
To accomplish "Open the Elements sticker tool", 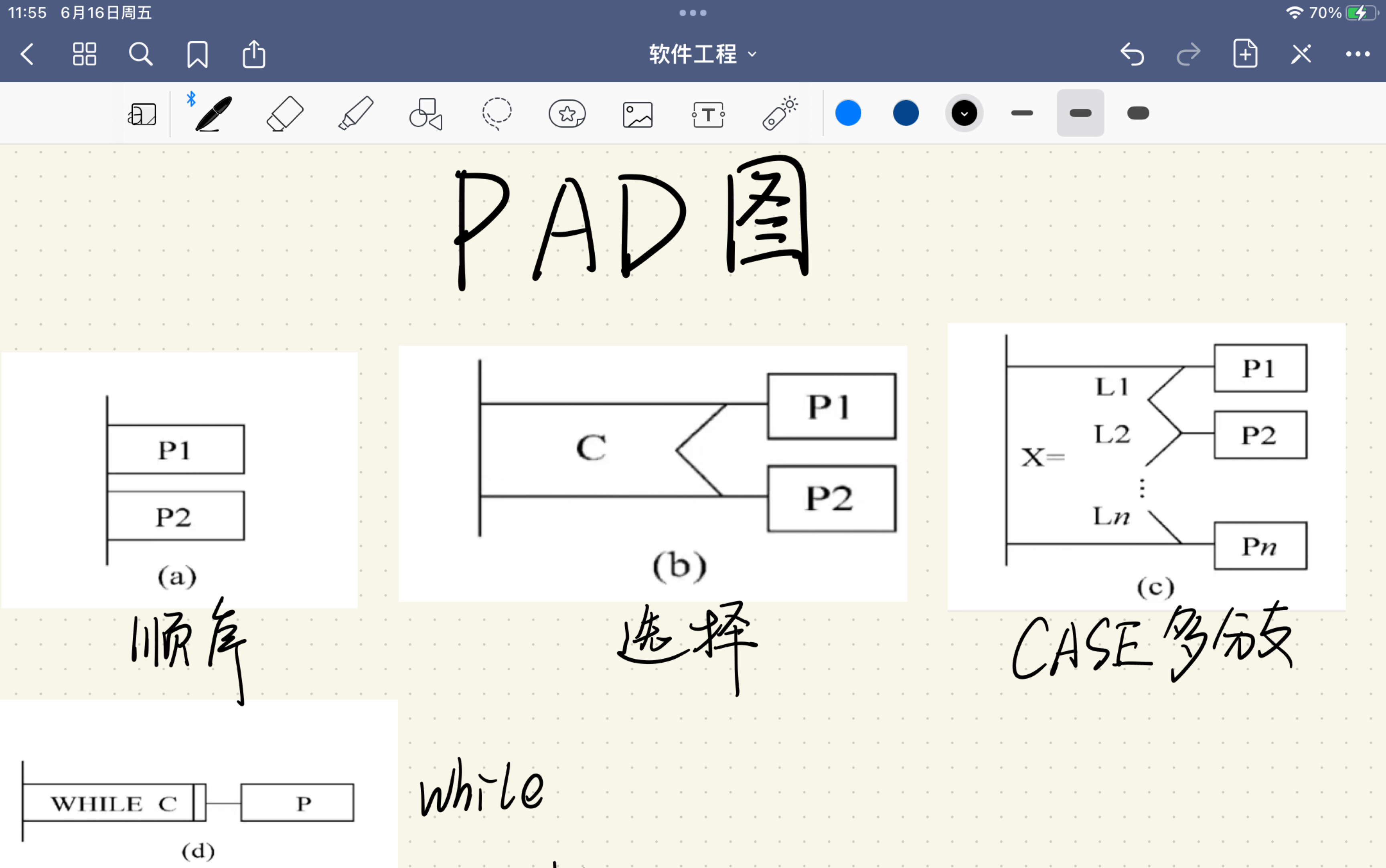I will point(567,114).
